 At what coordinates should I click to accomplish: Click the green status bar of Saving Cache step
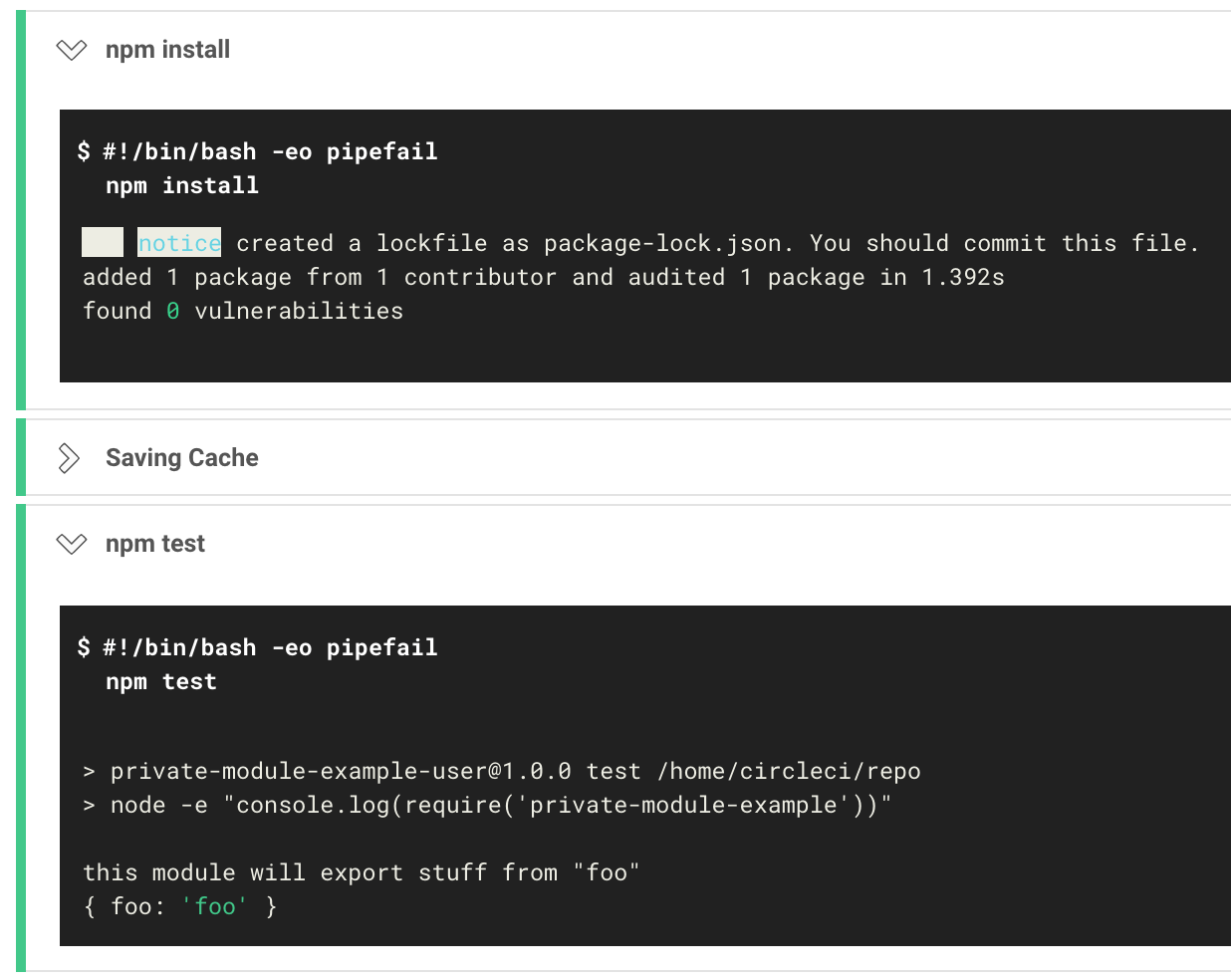pos(19,456)
